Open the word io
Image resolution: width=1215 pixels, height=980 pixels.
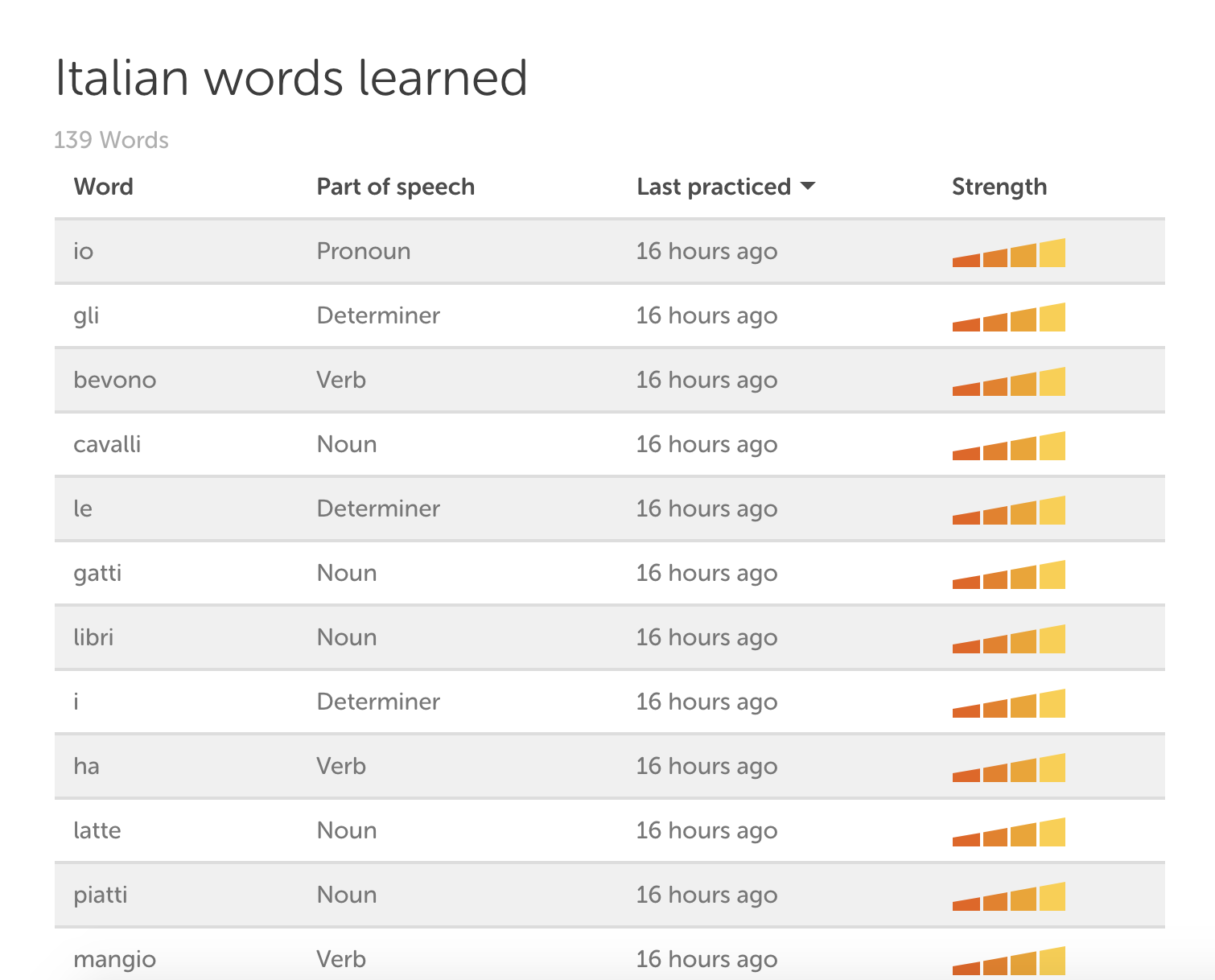tap(84, 251)
